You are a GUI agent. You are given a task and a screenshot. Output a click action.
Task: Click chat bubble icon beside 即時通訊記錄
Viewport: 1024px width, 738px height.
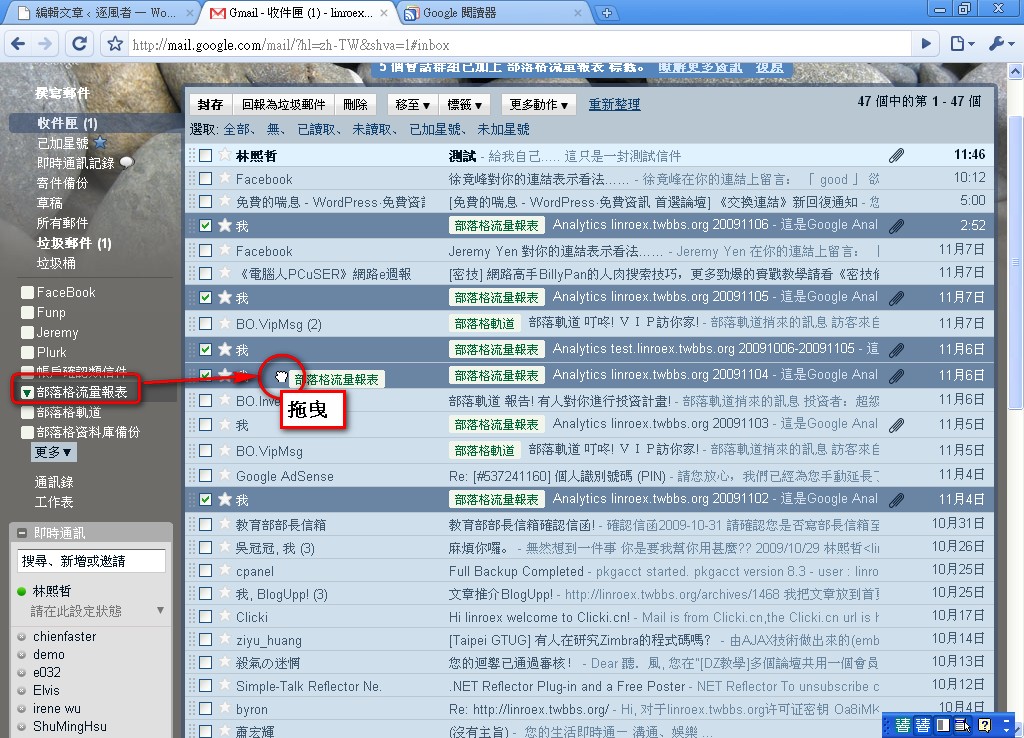(127, 163)
